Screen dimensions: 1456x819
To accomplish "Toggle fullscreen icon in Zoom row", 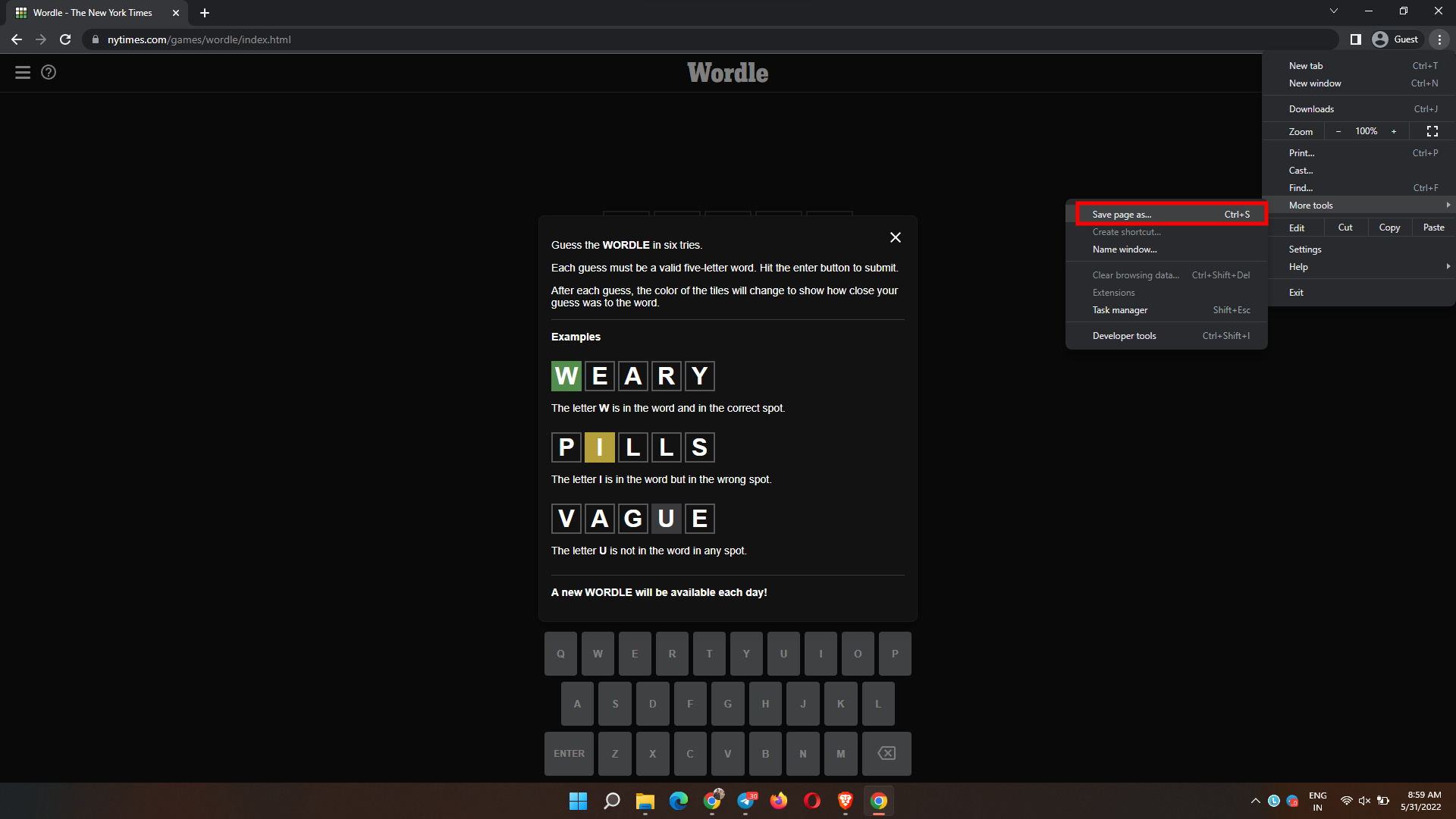I will (1432, 131).
